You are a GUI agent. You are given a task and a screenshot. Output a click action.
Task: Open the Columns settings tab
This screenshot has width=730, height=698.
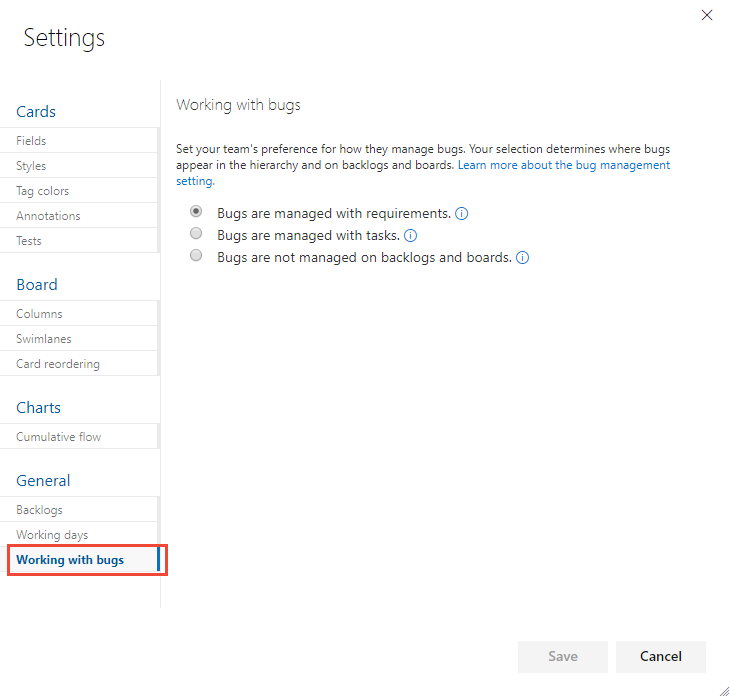(39, 314)
